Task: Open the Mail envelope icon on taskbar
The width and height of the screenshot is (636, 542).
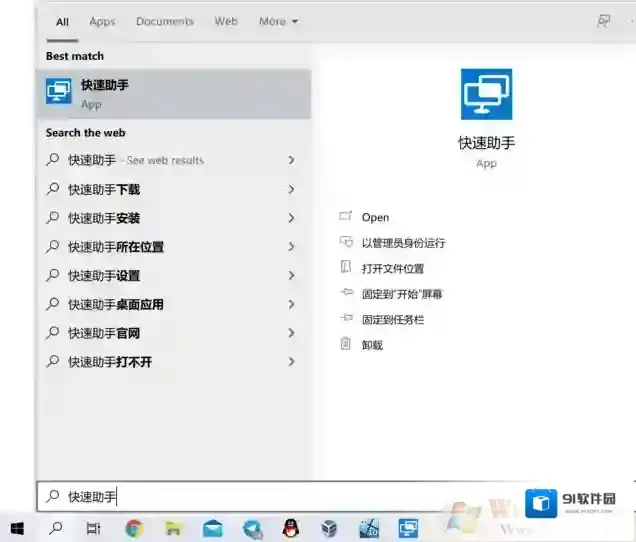Action: coord(212,528)
